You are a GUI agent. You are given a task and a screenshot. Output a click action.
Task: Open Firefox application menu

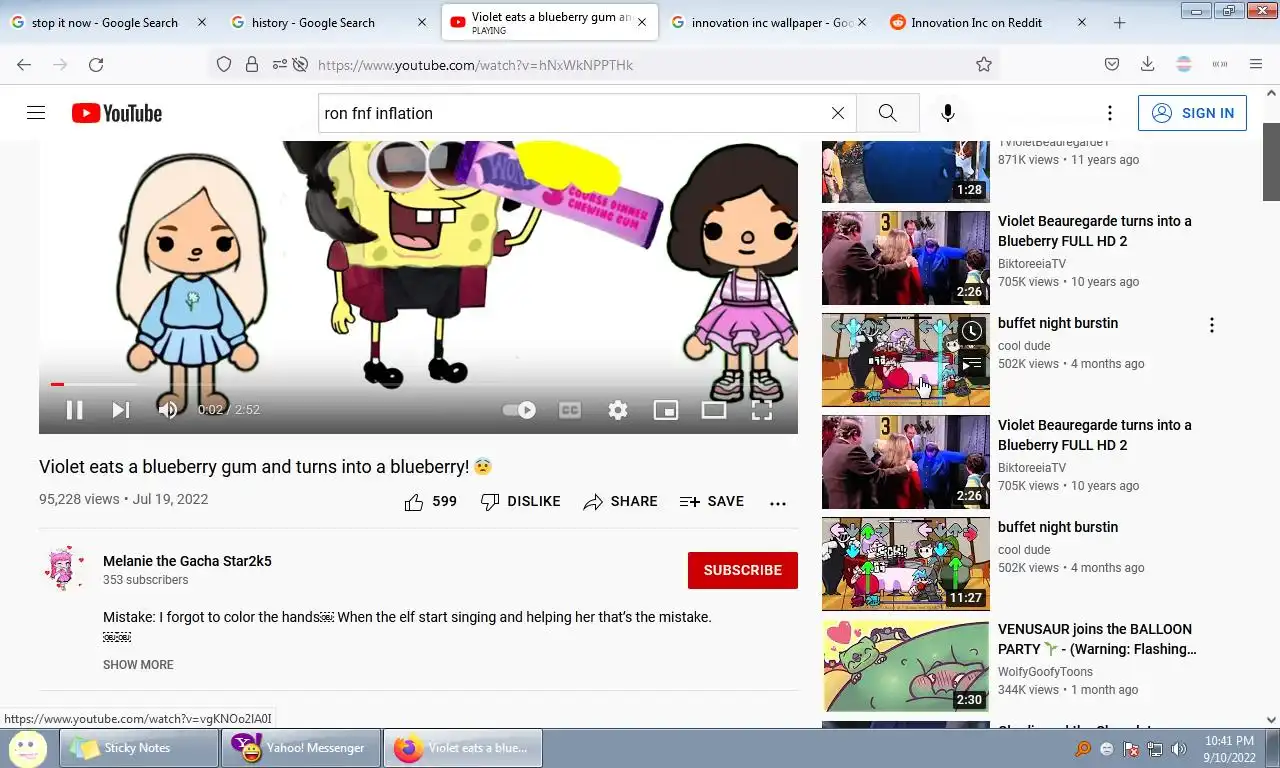click(1256, 65)
